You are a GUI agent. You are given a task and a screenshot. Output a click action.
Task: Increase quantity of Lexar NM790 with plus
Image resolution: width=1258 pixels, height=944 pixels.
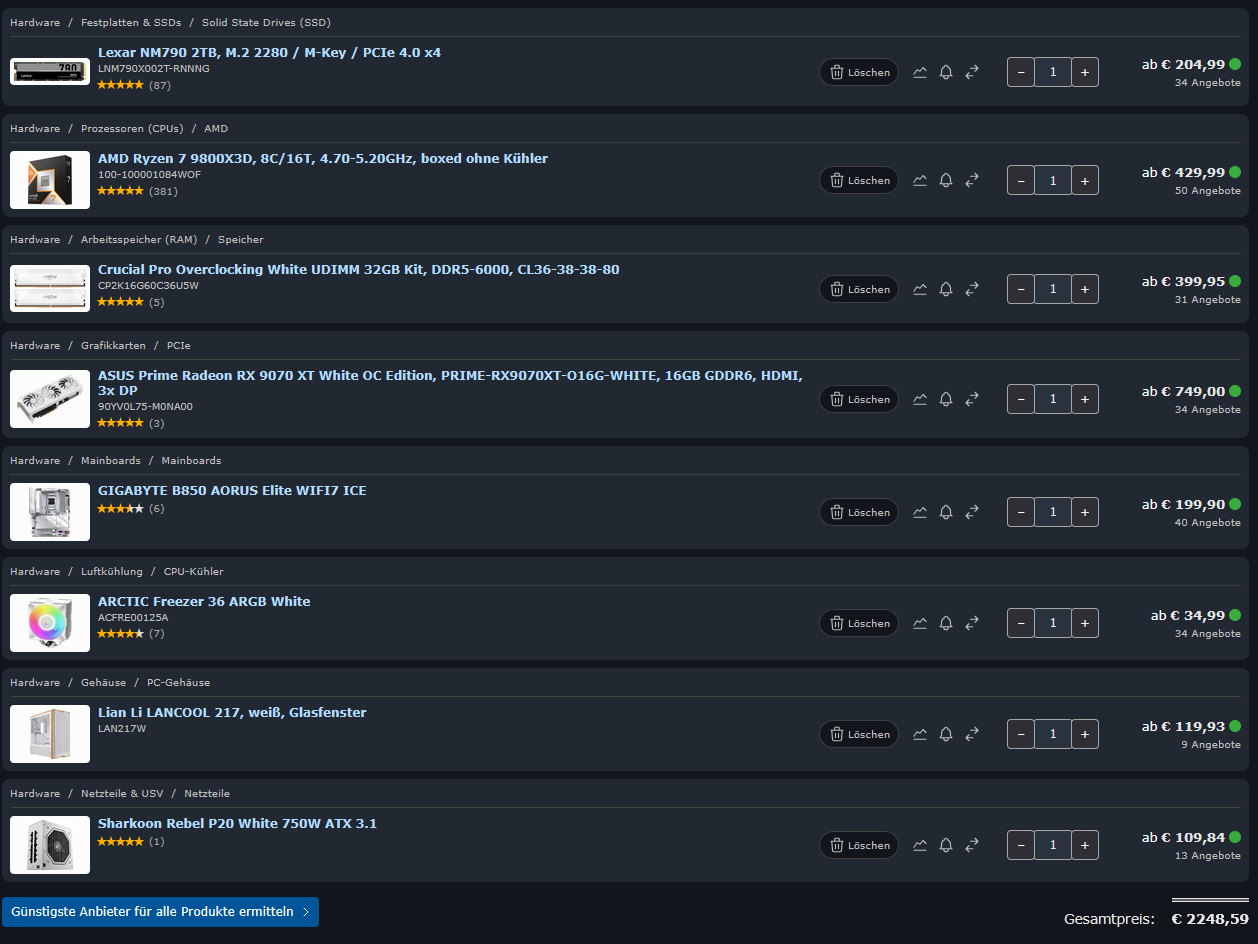pyautogui.click(x=1085, y=72)
